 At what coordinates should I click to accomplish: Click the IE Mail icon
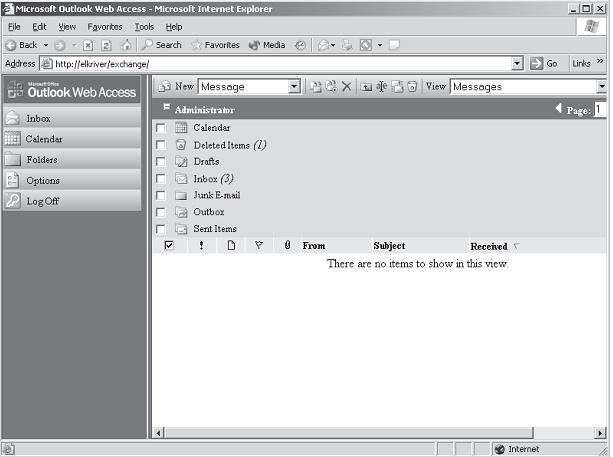(323, 46)
